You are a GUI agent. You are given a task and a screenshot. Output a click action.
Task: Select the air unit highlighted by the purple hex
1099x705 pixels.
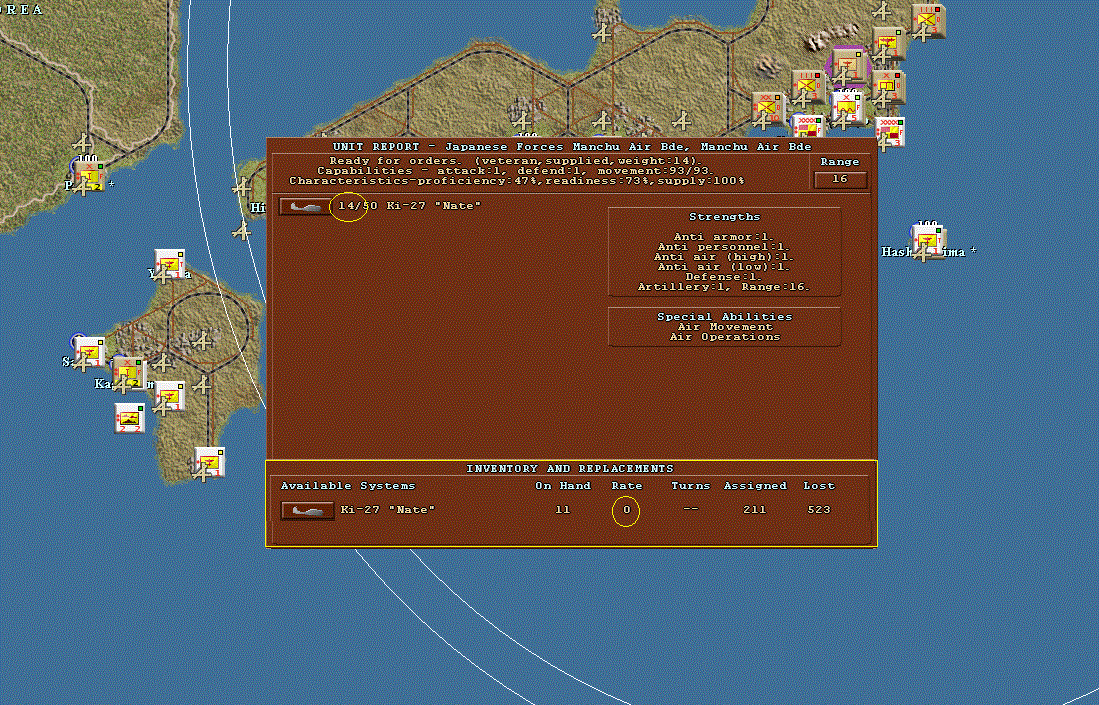(848, 64)
